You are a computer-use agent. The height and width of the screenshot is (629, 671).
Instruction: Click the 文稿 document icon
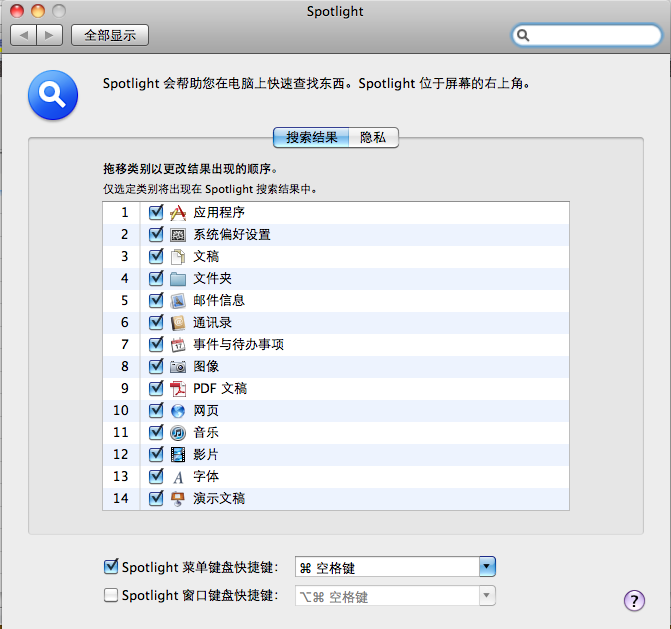tap(178, 257)
